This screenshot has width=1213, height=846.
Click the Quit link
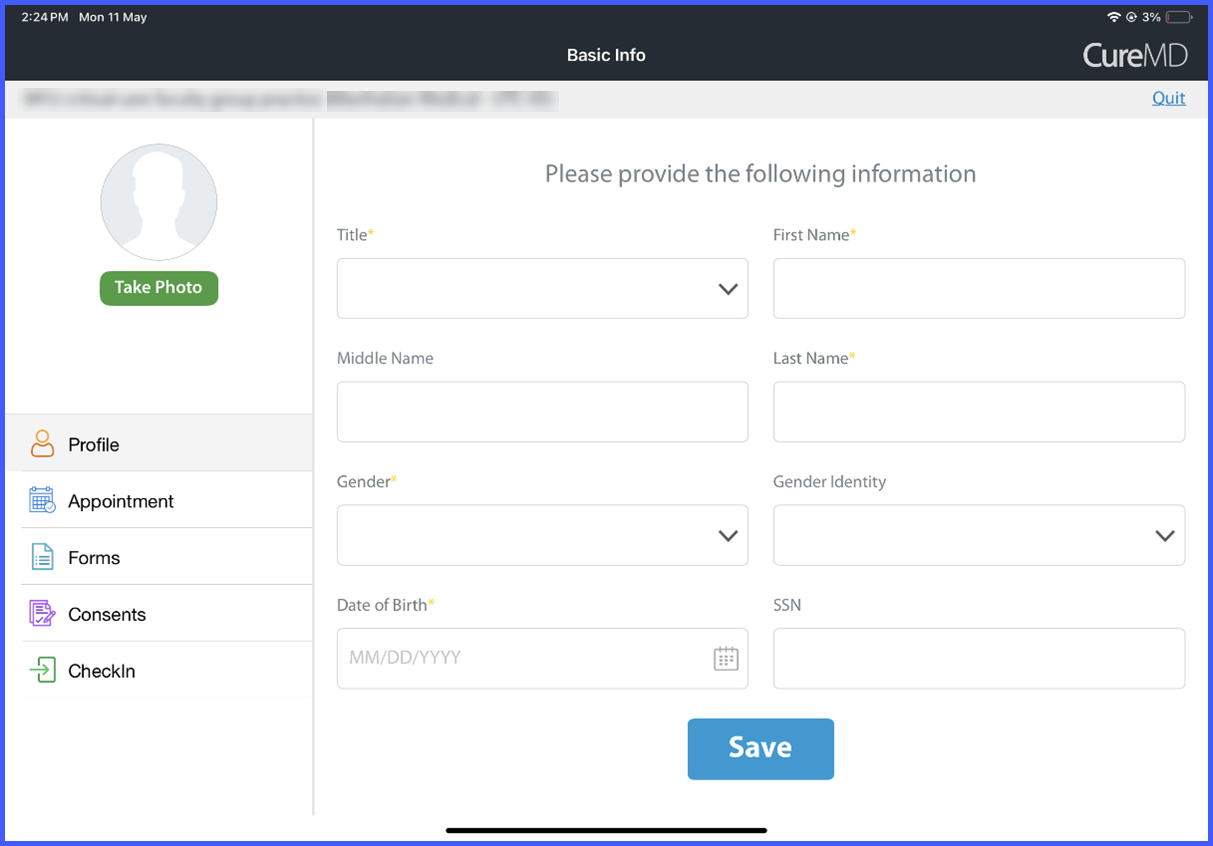1168,98
